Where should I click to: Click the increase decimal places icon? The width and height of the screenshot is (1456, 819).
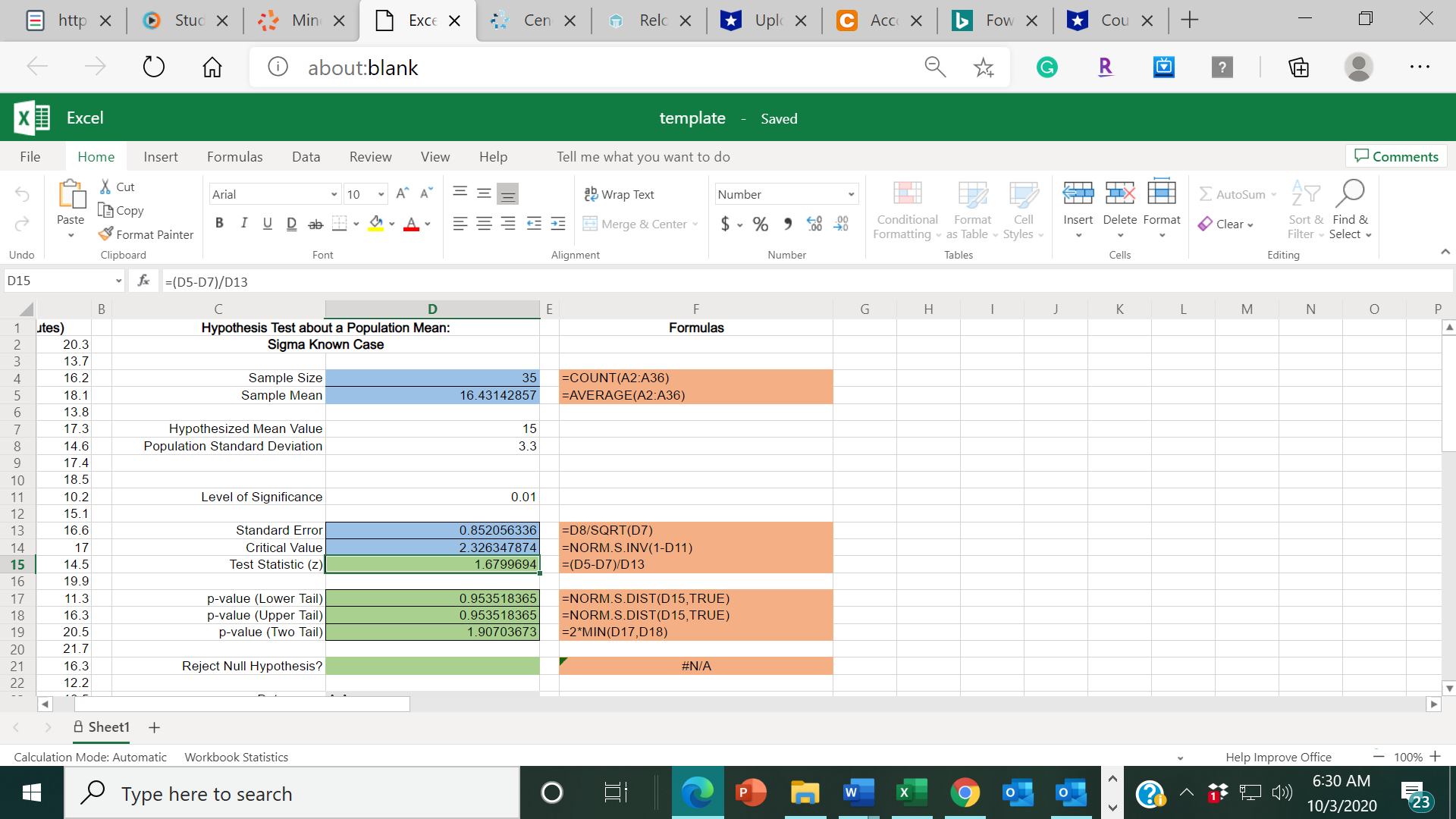[814, 224]
